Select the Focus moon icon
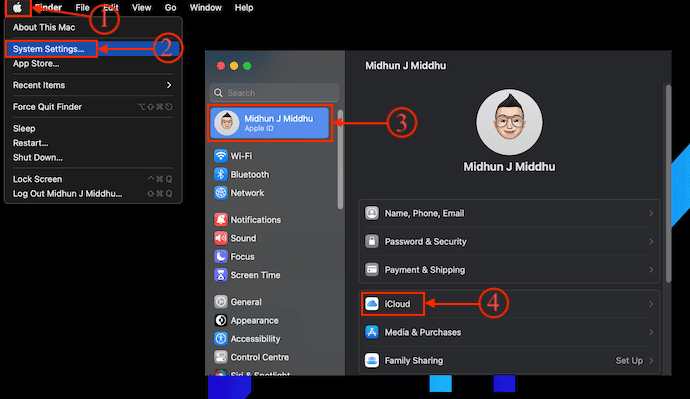Image resolution: width=690 pixels, height=399 pixels. click(220, 256)
